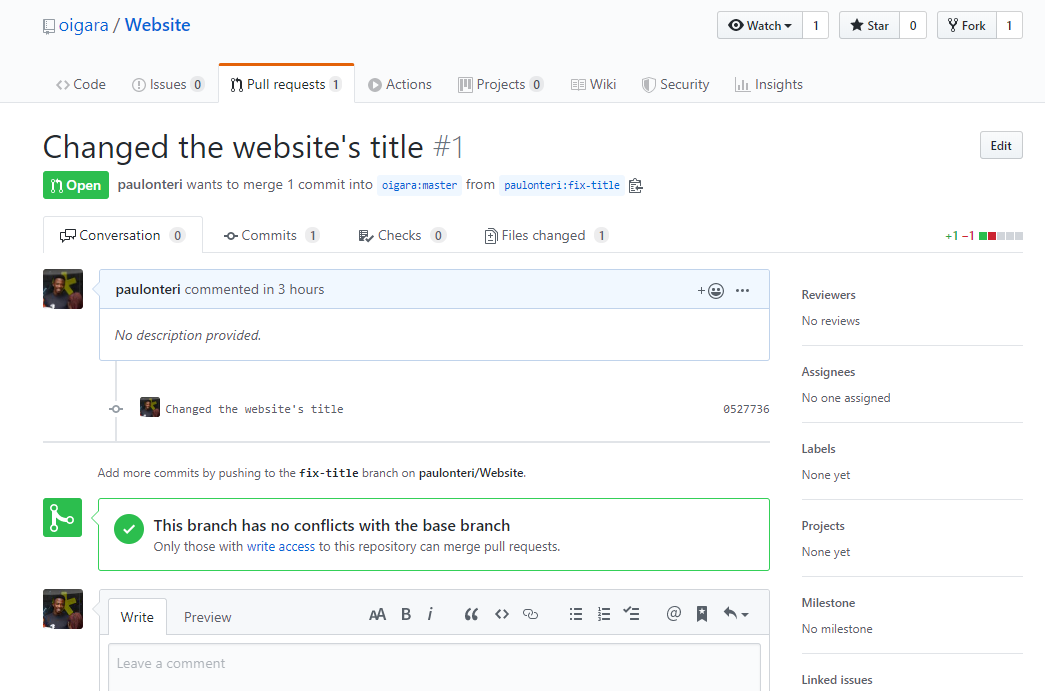Image resolution: width=1045 pixels, height=691 pixels.
Task: Click the Edit button for the pull request title
Action: [x=1000, y=144]
